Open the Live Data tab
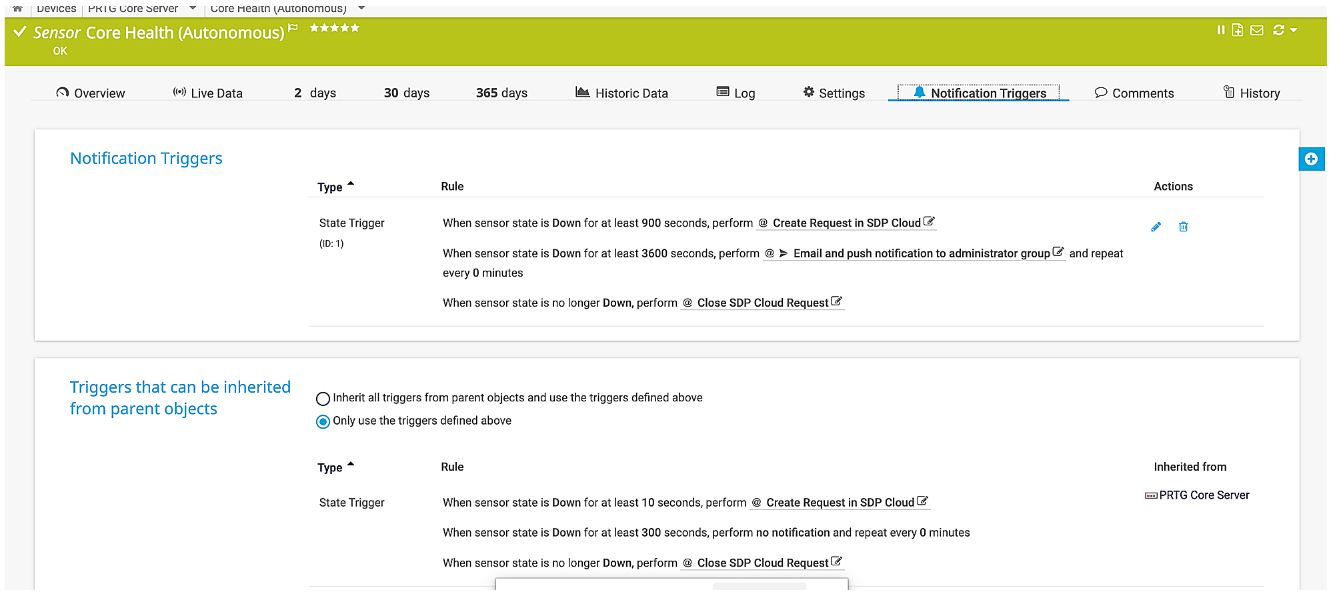 (x=207, y=93)
